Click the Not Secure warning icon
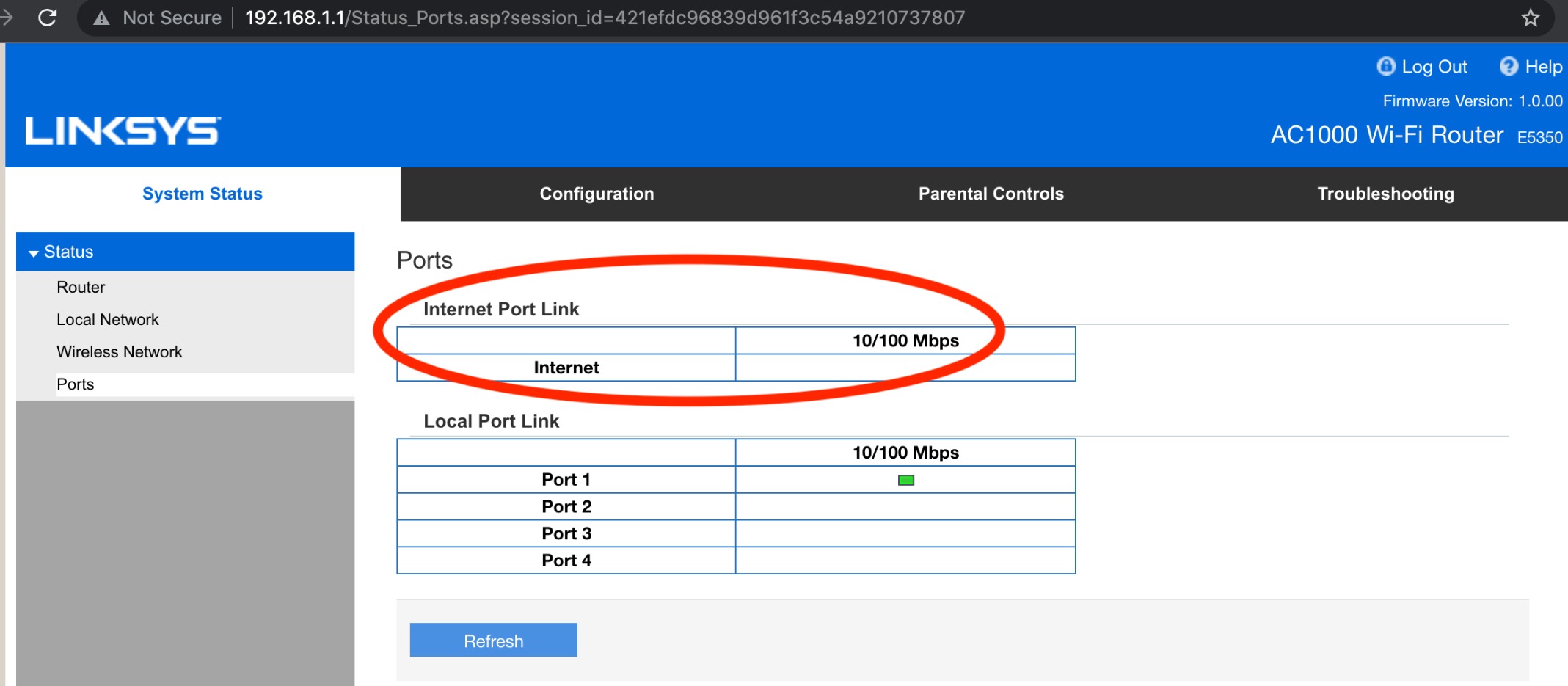The image size is (1568, 686). 102,18
